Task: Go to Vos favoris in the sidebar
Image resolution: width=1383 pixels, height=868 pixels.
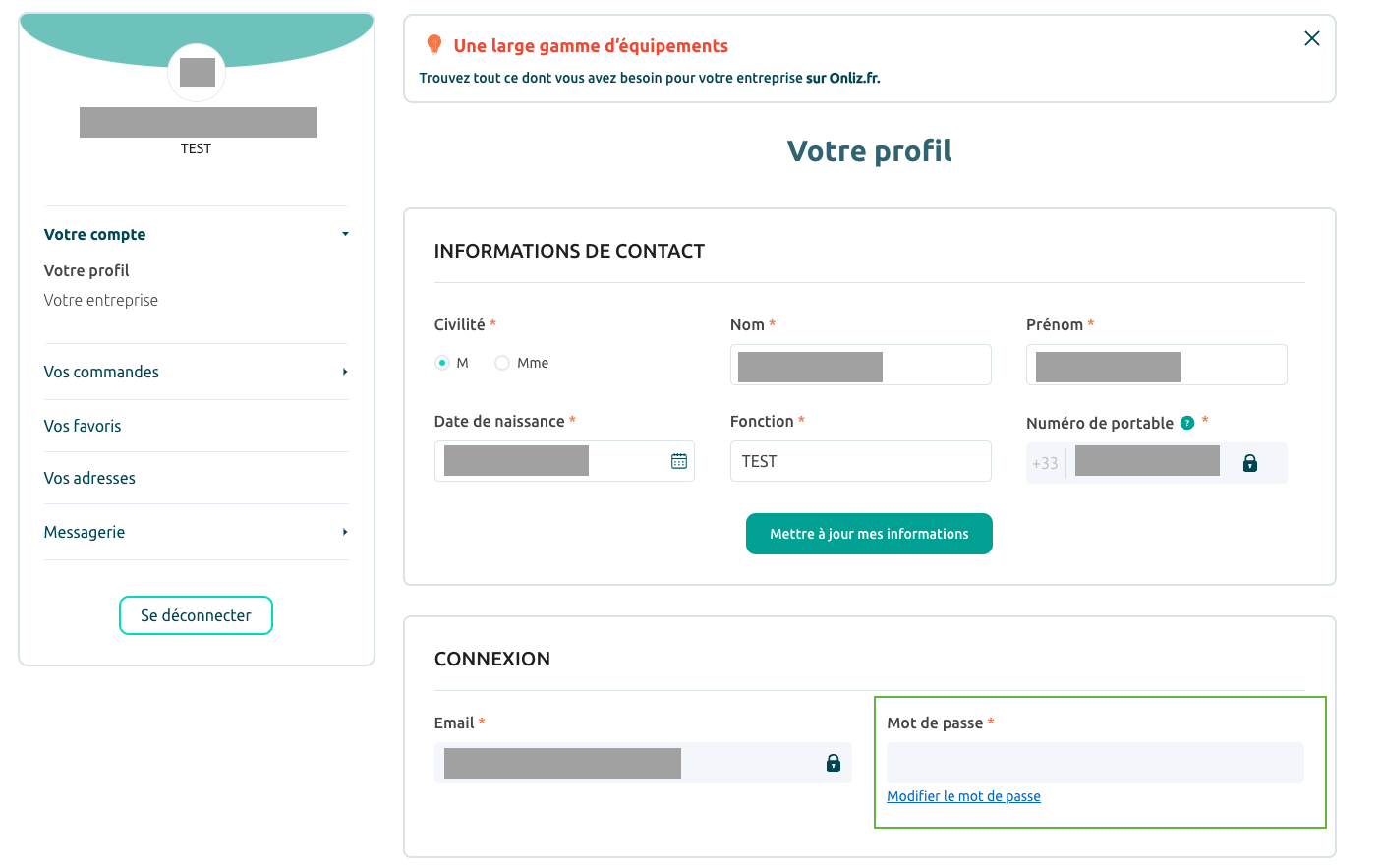Action: coord(83,426)
